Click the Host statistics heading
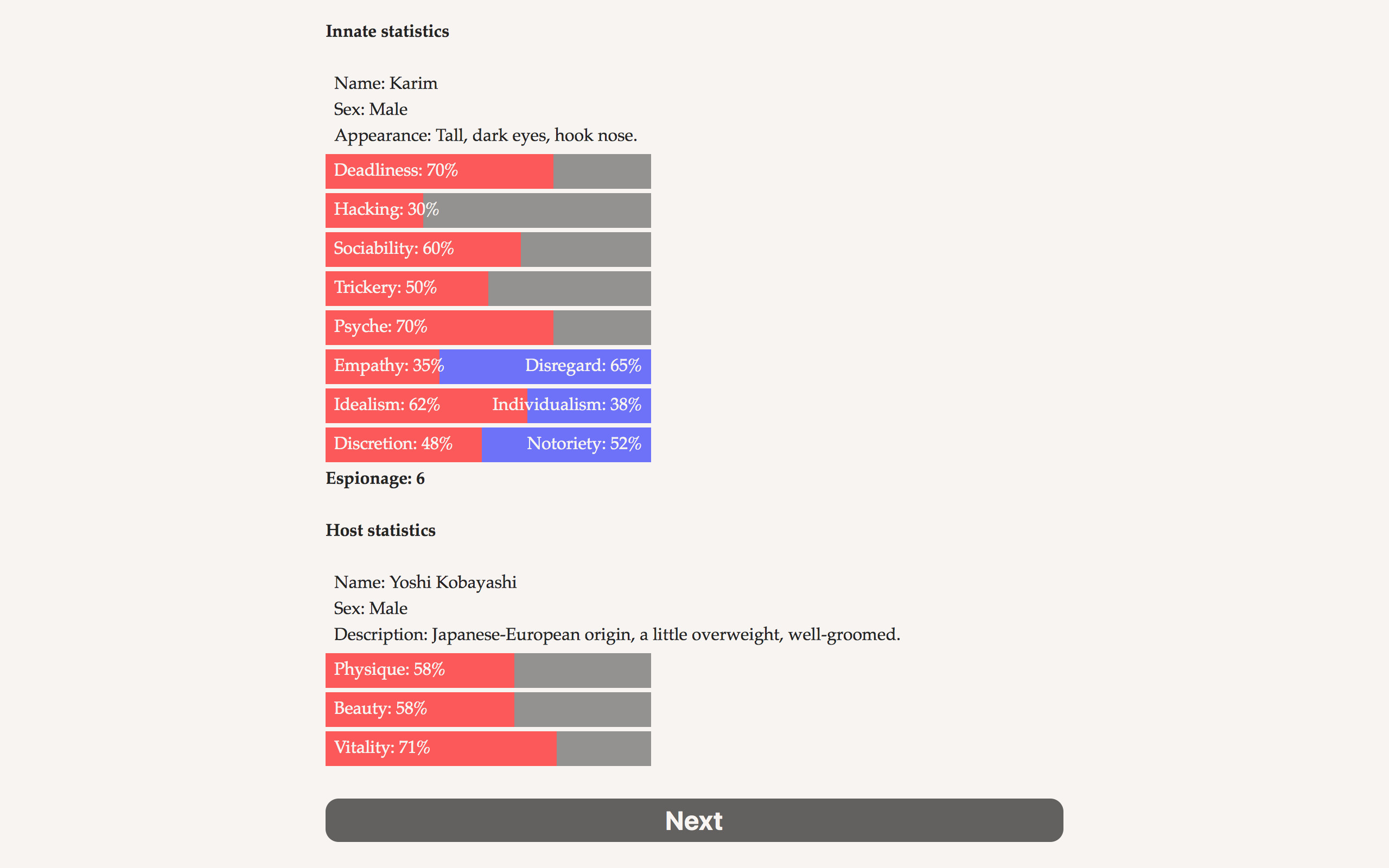 [x=380, y=531]
